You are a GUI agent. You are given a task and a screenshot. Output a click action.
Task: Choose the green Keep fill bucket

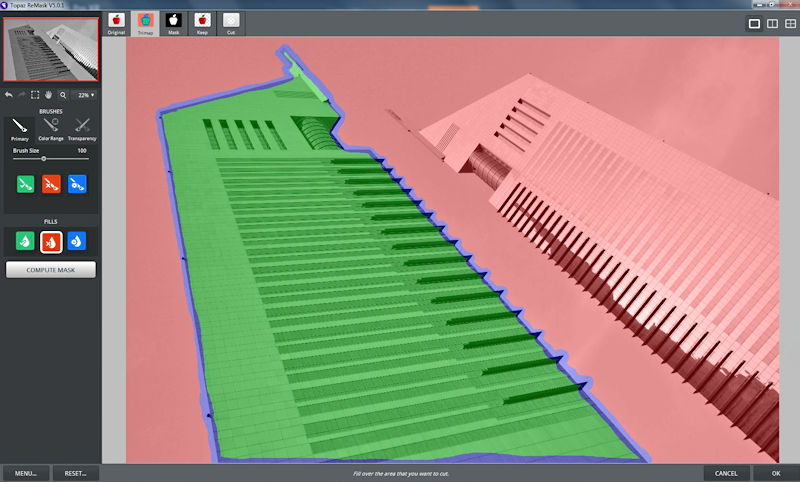[x=23, y=241]
